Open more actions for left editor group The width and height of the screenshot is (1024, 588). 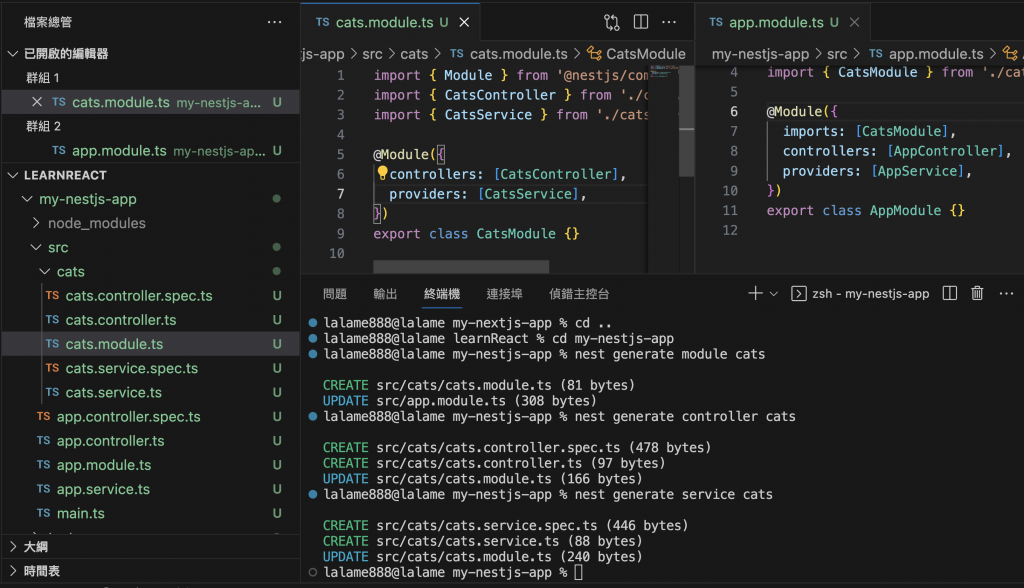pyautogui.click(x=669, y=22)
